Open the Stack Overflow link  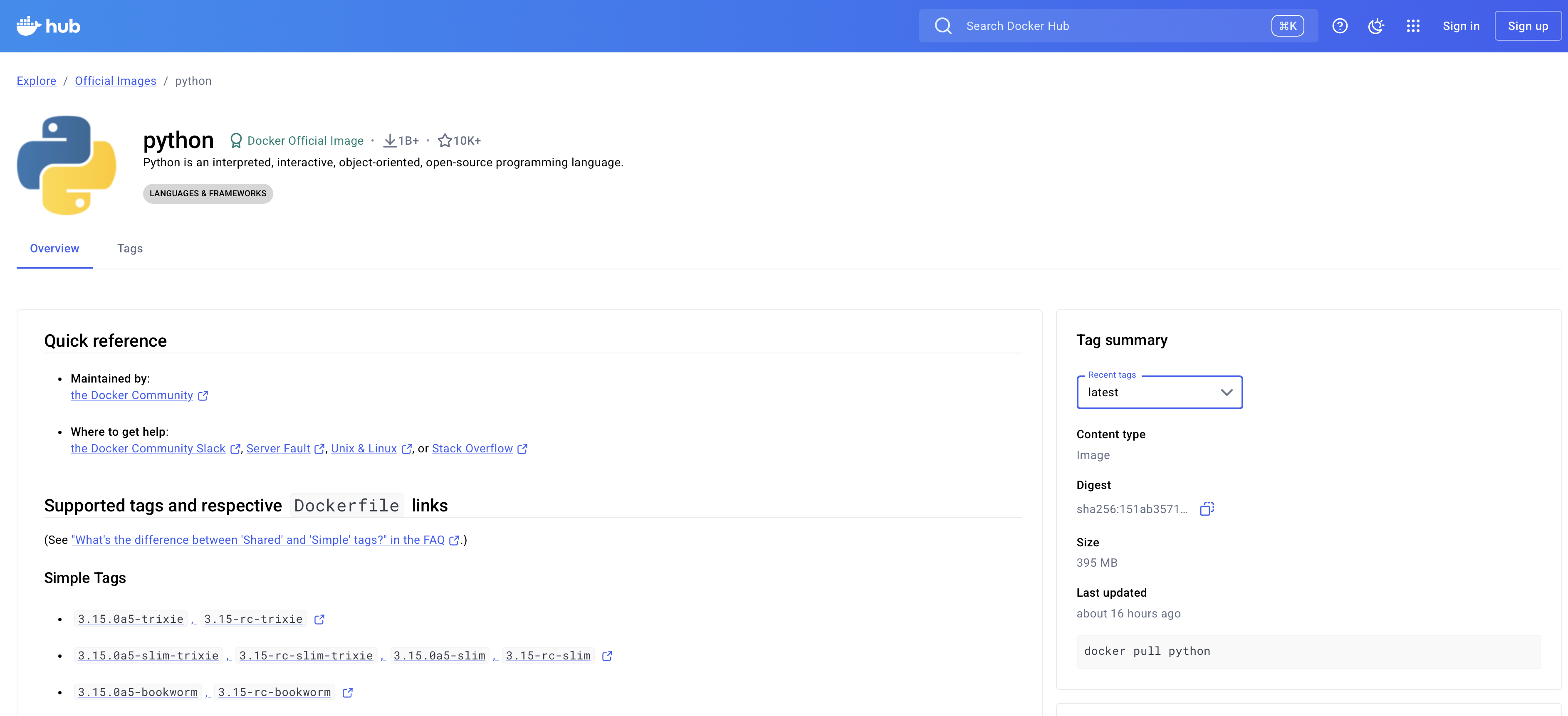(x=472, y=448)
